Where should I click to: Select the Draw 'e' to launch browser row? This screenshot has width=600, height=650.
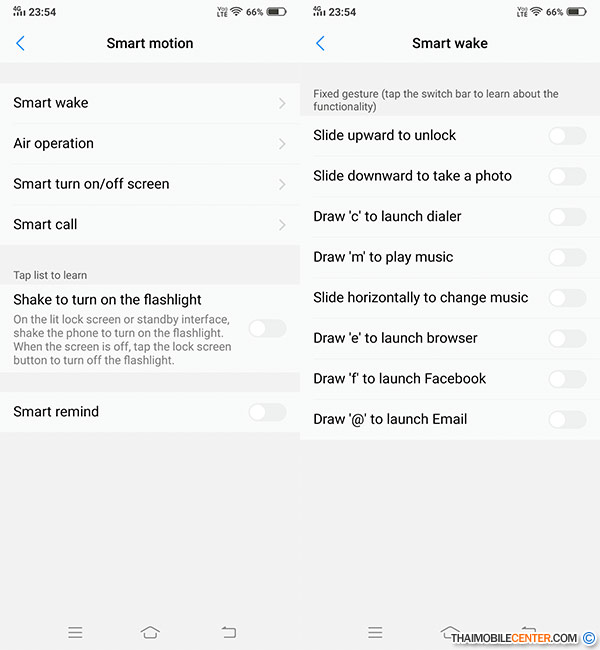[450, 338]
